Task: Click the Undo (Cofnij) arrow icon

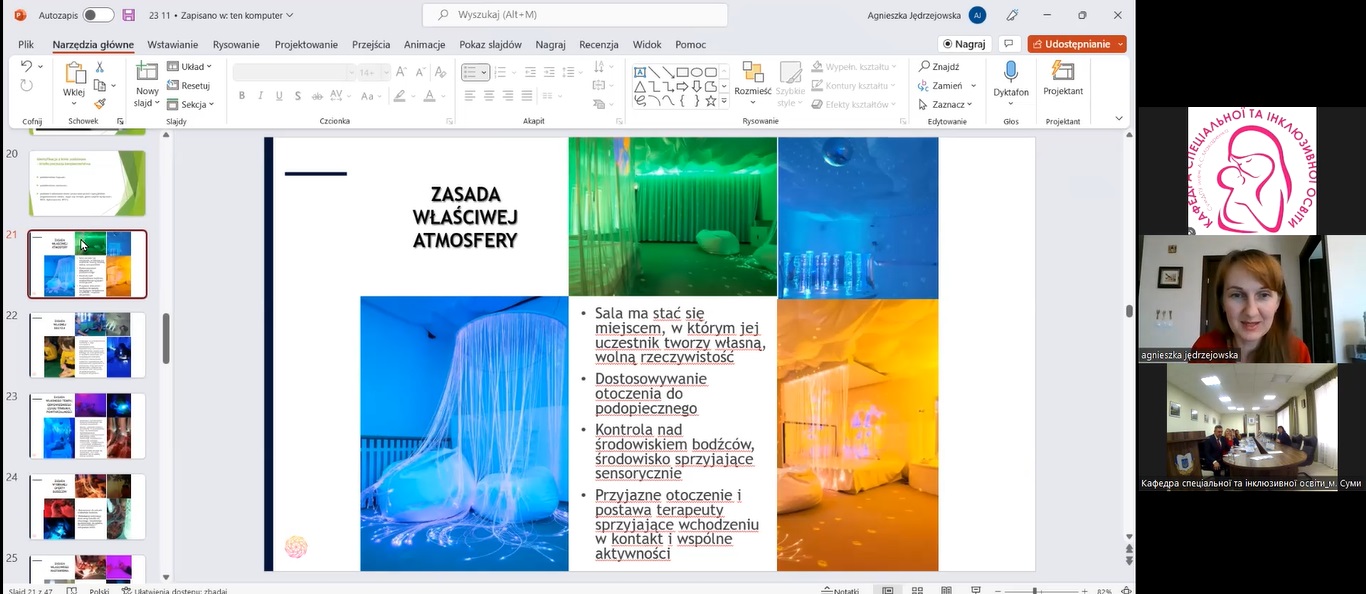Action: pyautogui.click(x=26, y=66)
